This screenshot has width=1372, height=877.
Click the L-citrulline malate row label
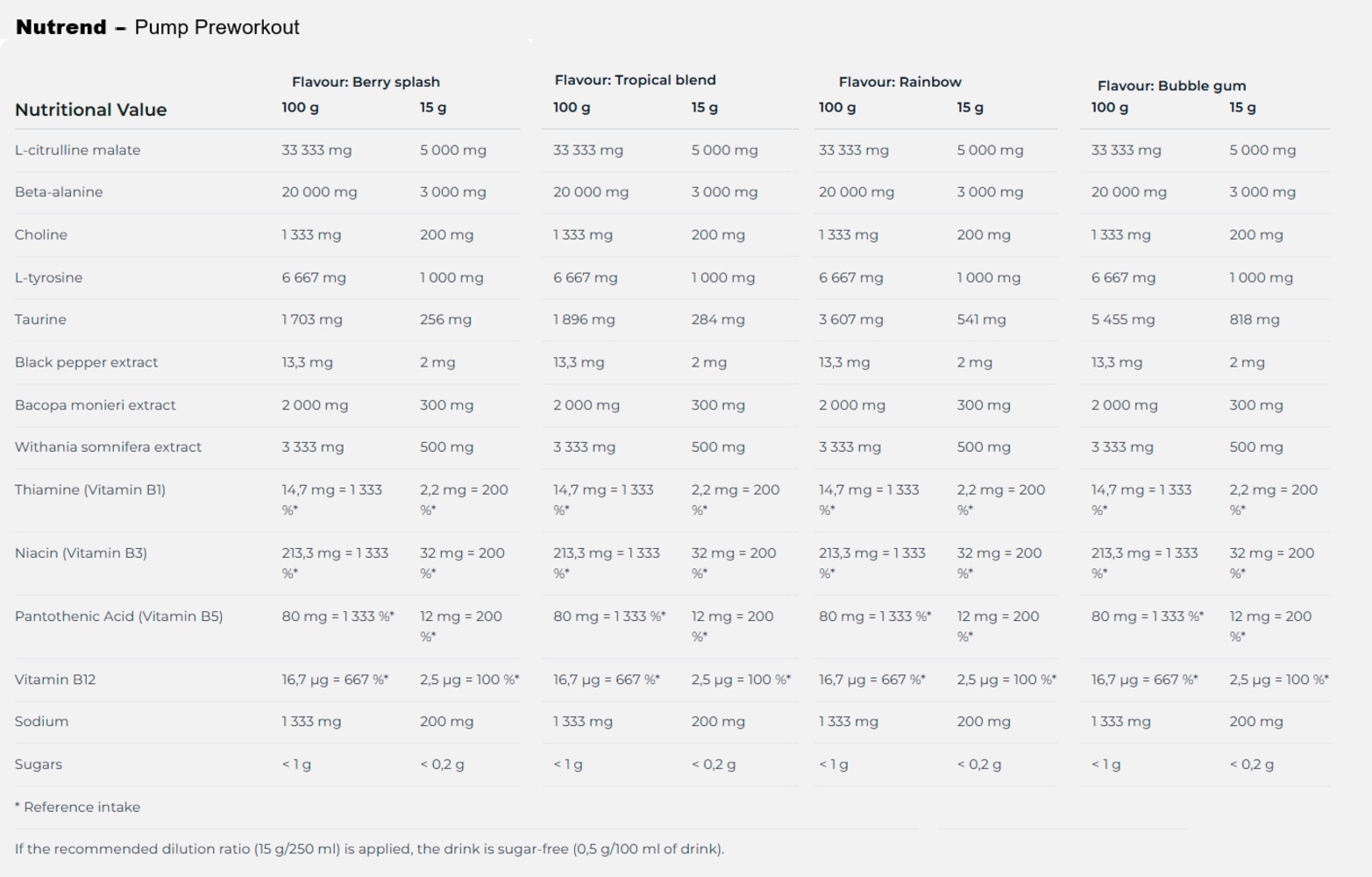[x=77, y=150]
